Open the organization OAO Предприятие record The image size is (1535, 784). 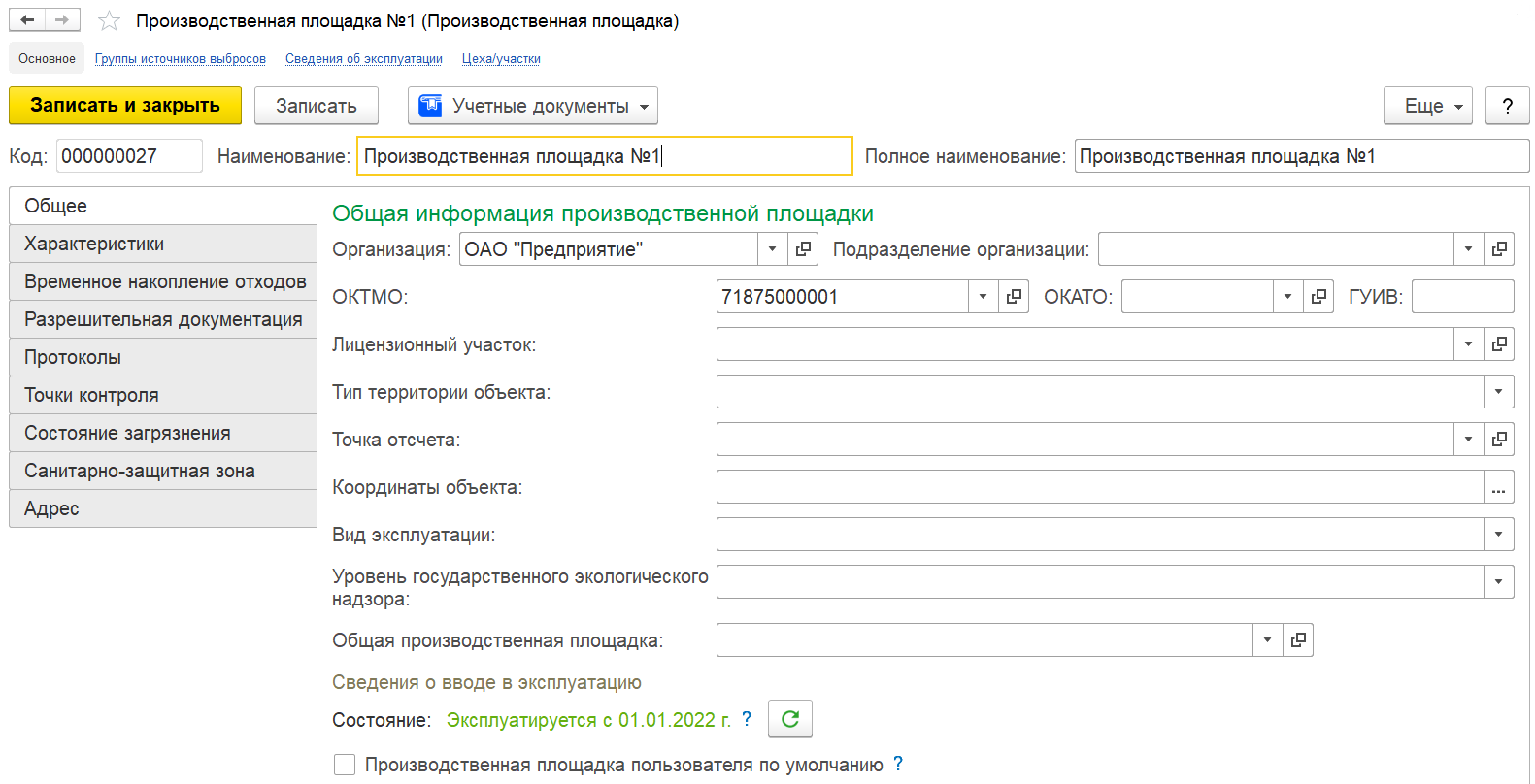pyautogui.click(x=803, y=249)
